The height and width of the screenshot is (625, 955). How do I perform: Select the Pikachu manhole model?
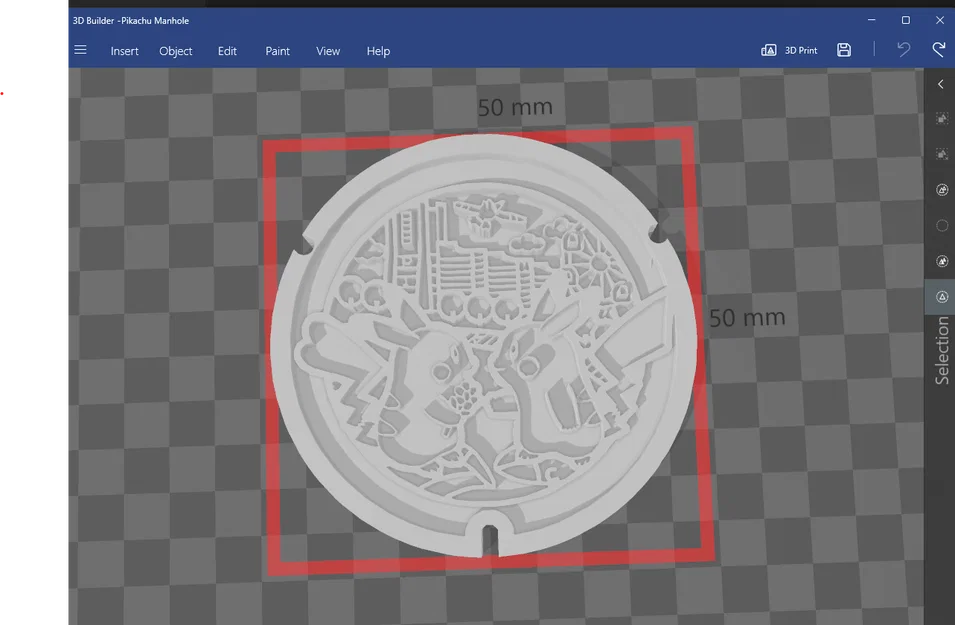coord(484,345)
